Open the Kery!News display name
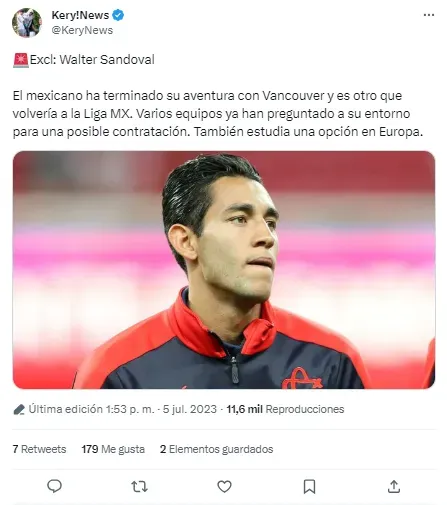 pos(80,15)
